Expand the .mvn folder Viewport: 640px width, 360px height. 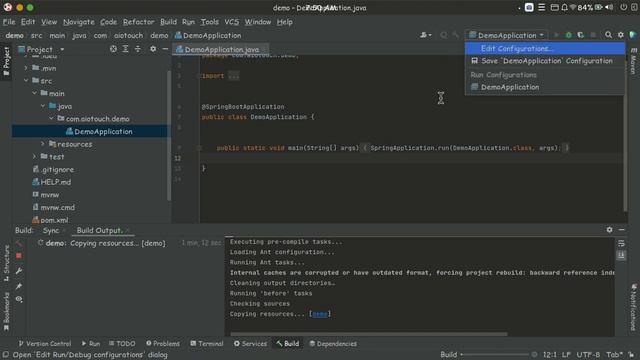(x=26, y=68)
